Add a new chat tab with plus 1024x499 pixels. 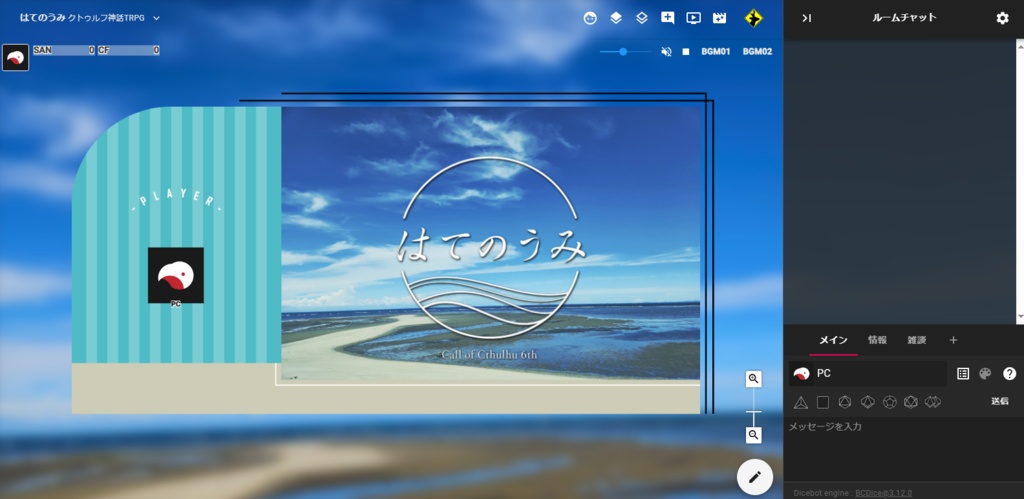pos(953,340)
